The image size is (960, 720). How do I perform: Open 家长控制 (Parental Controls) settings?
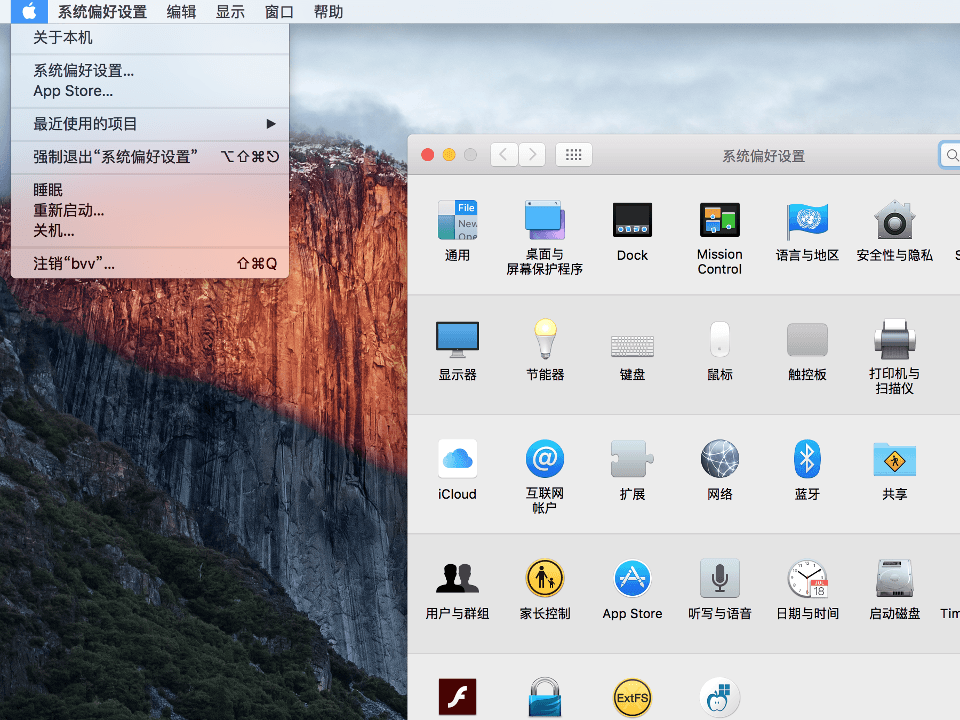coord(544,578)
